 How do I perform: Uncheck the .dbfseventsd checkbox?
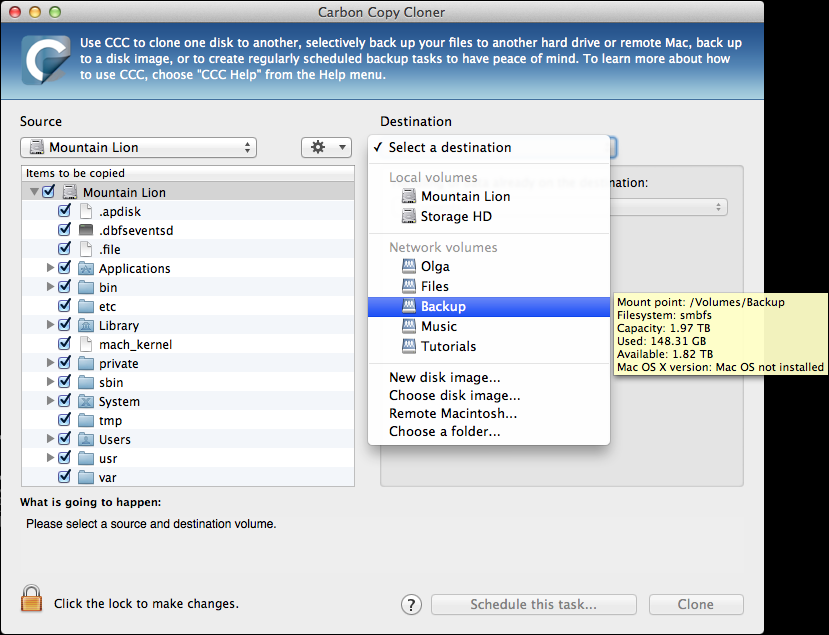65,229
